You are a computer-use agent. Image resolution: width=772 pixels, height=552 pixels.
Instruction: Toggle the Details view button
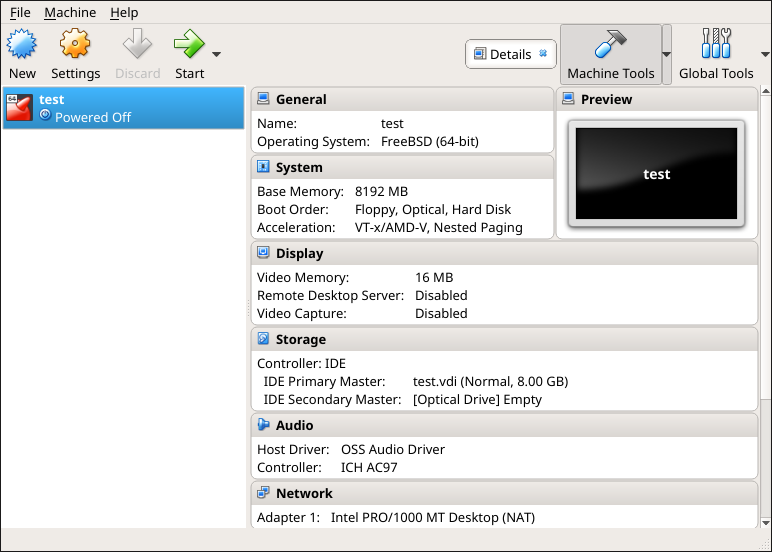pos(510,54)
